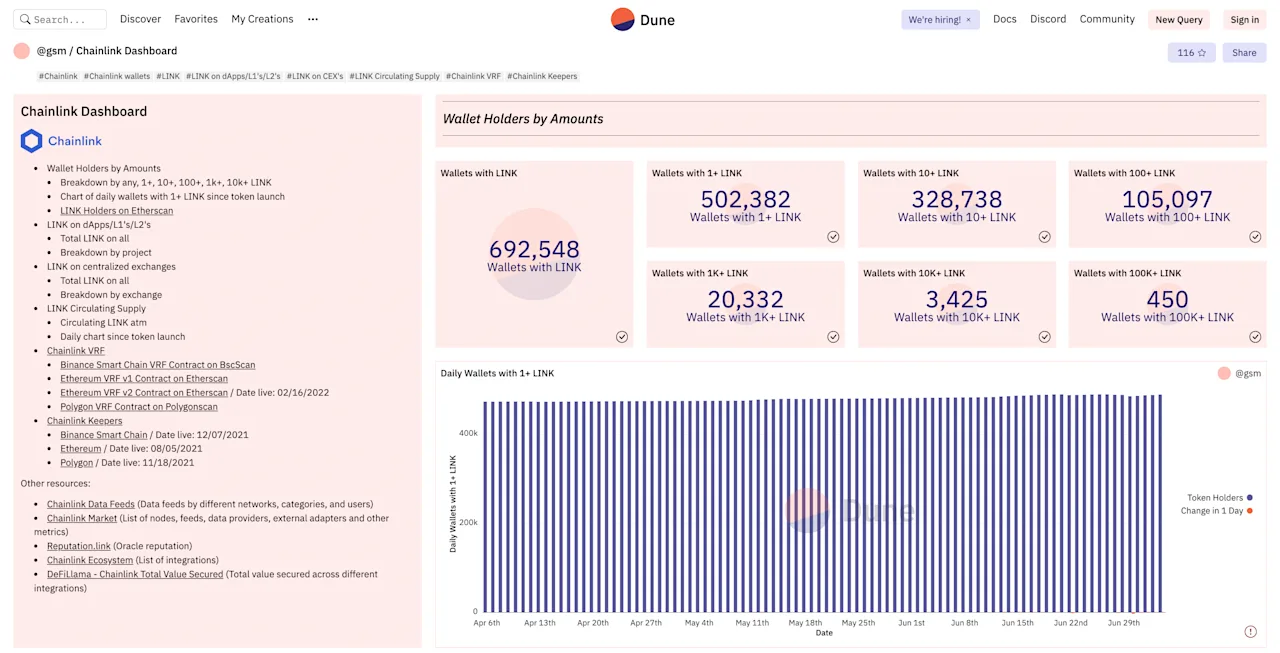This screenshot has height=653, width=1280.
Task: Open DeFiLlama Chainlink Total Value Secured link
Action: (x=135, y=575)
